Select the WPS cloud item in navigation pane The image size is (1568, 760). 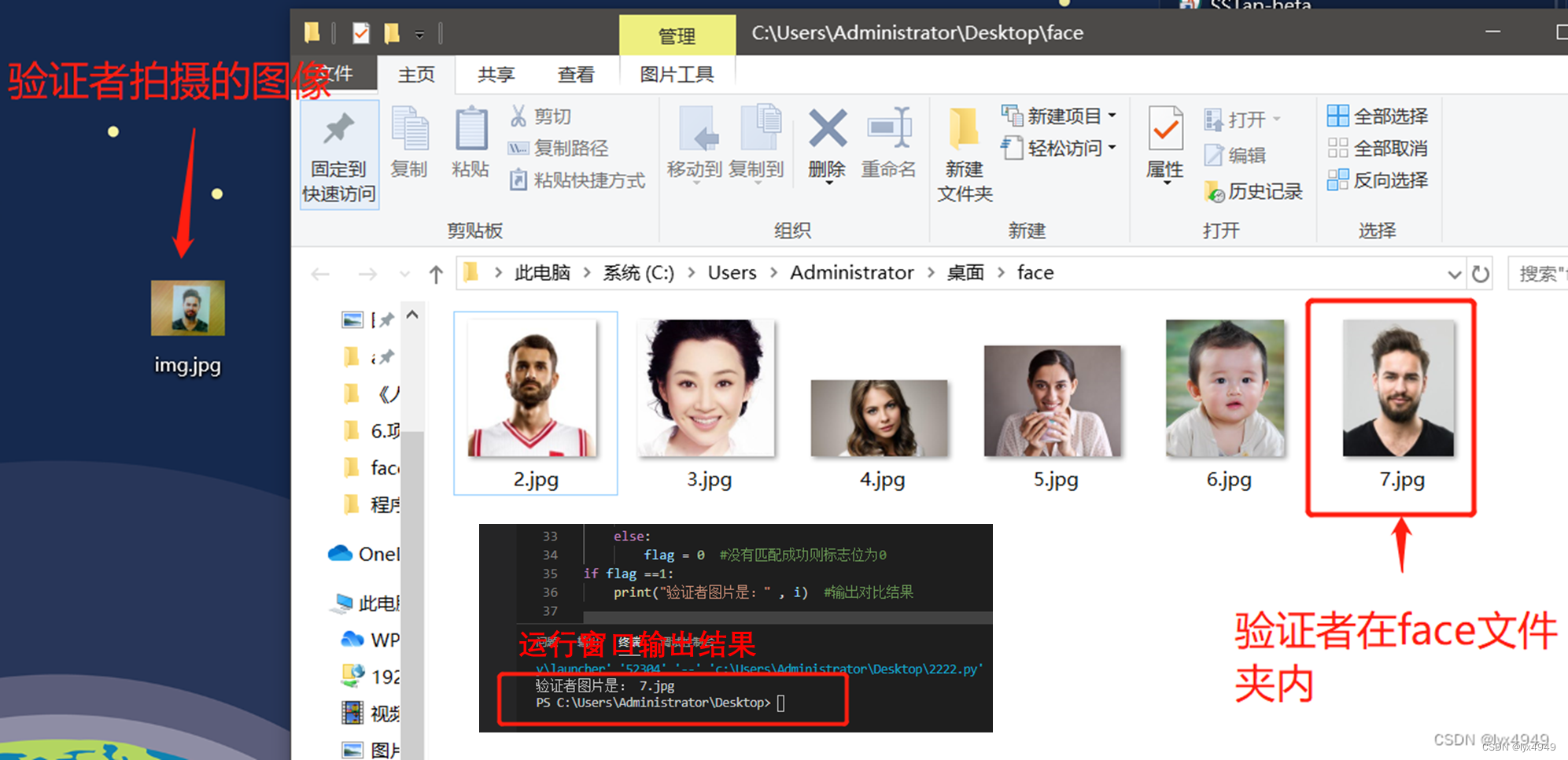click(x=370, y=640)
